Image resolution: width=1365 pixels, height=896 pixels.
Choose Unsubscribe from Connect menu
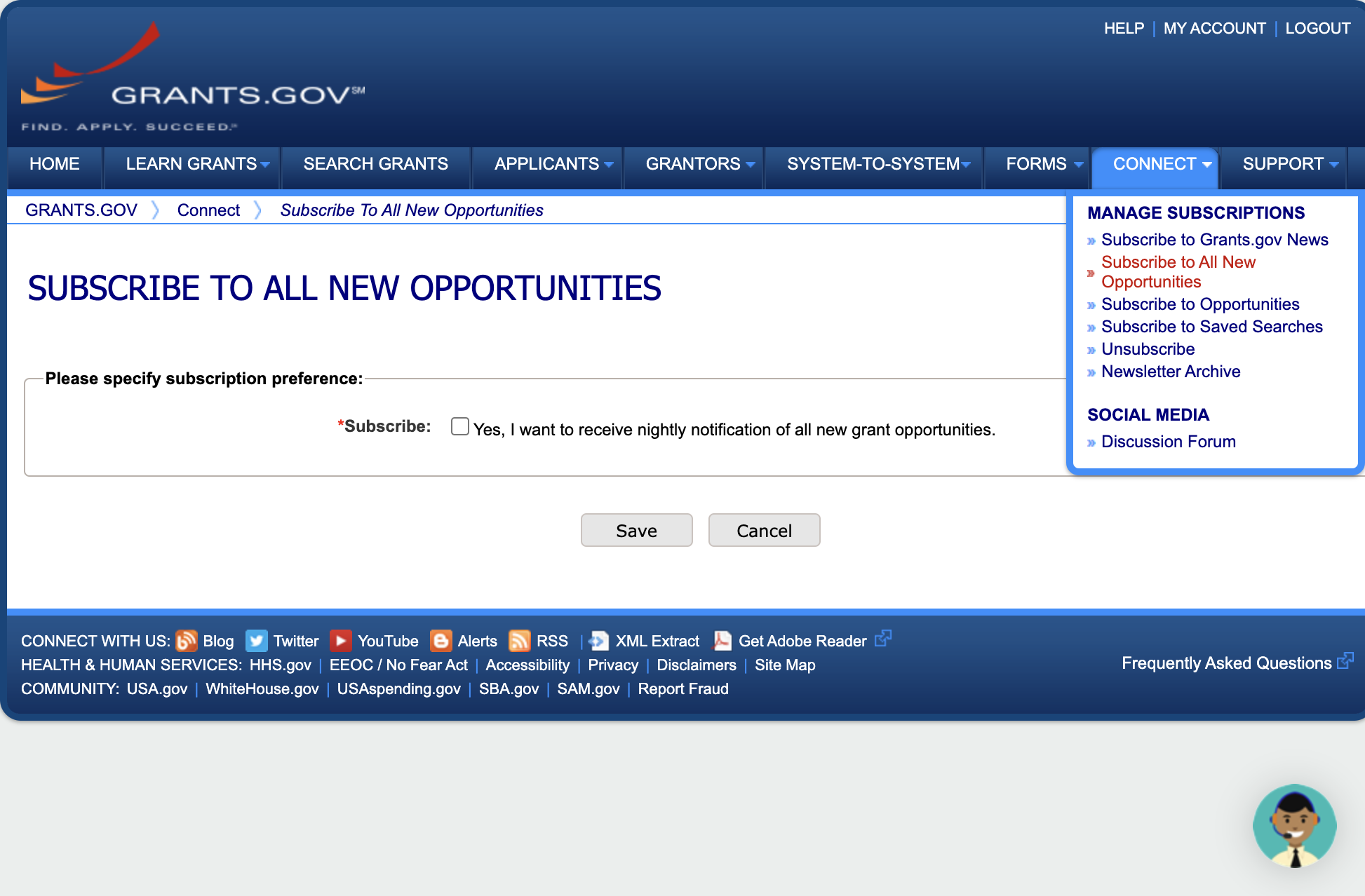pyautogui.click(x=1148, y=349)
